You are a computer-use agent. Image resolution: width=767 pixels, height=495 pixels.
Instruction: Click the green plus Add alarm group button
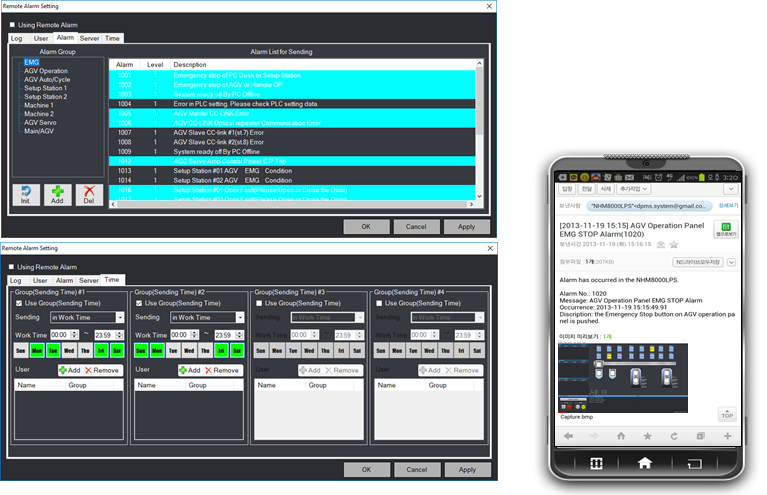coord(58,194)
